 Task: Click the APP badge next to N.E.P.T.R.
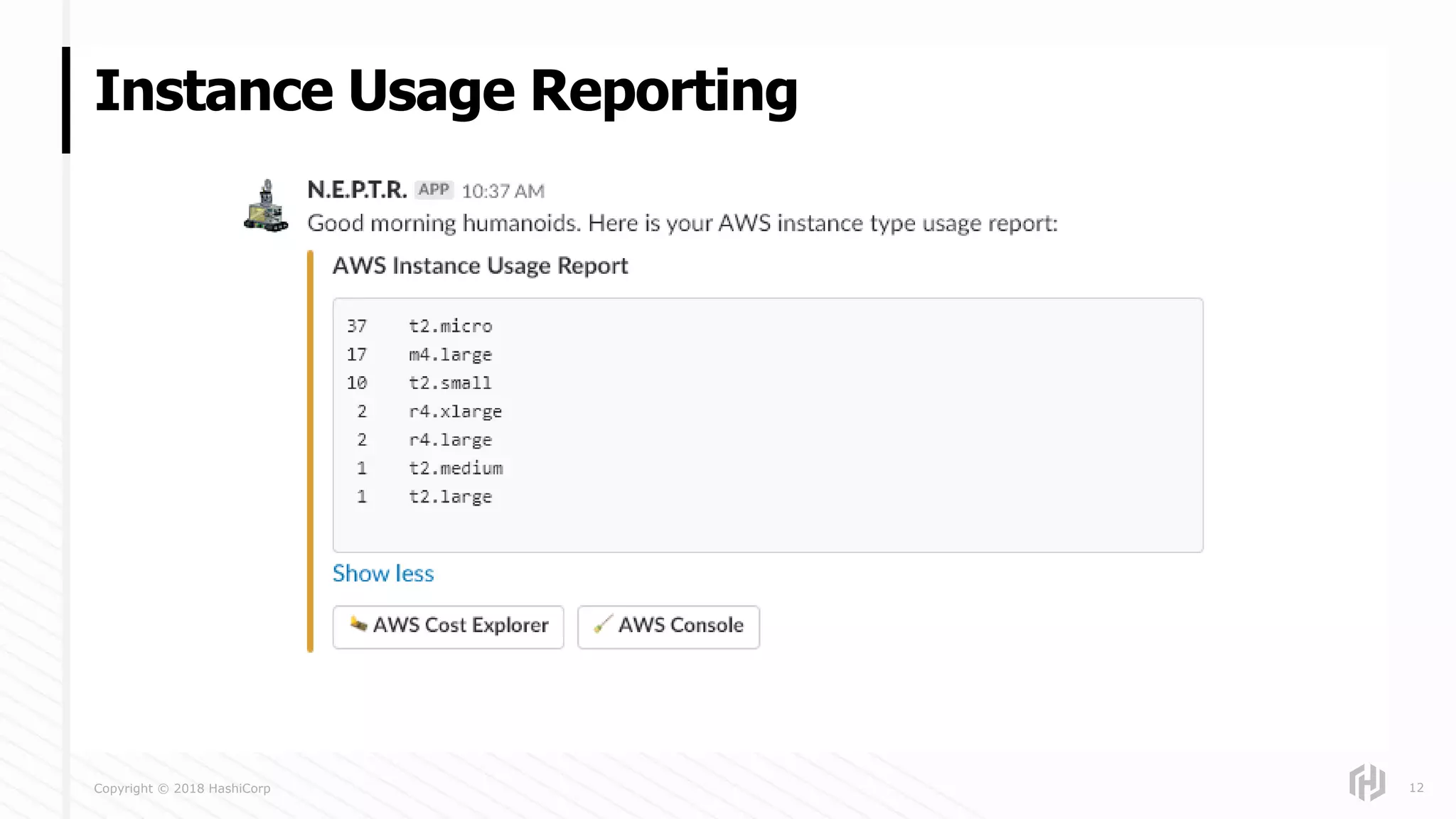434,190
